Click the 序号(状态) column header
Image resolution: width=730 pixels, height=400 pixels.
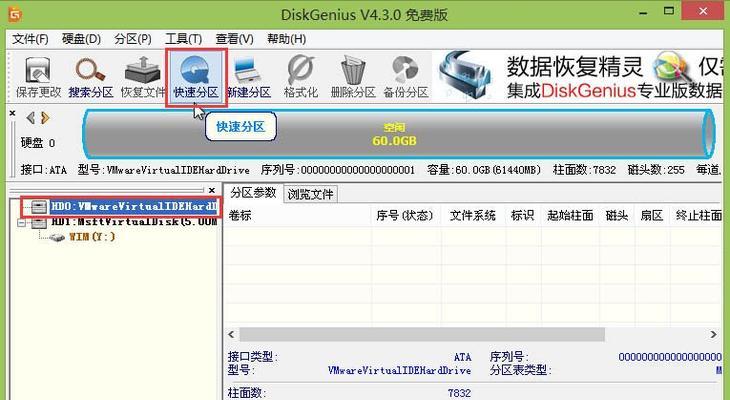pyautogui.click(x=404, y=216)
